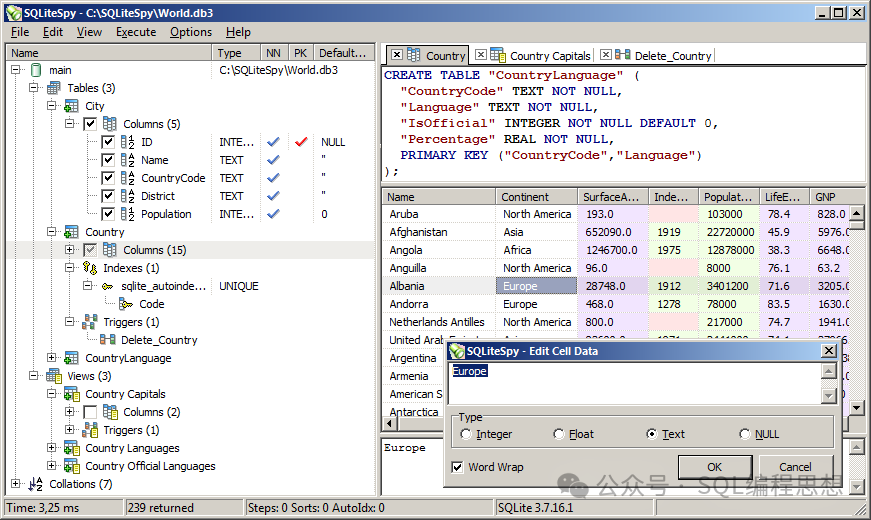Click the sqlite_autoindex key icon
The width and height of the screenshot is (871, 520).
pos(107,286)
